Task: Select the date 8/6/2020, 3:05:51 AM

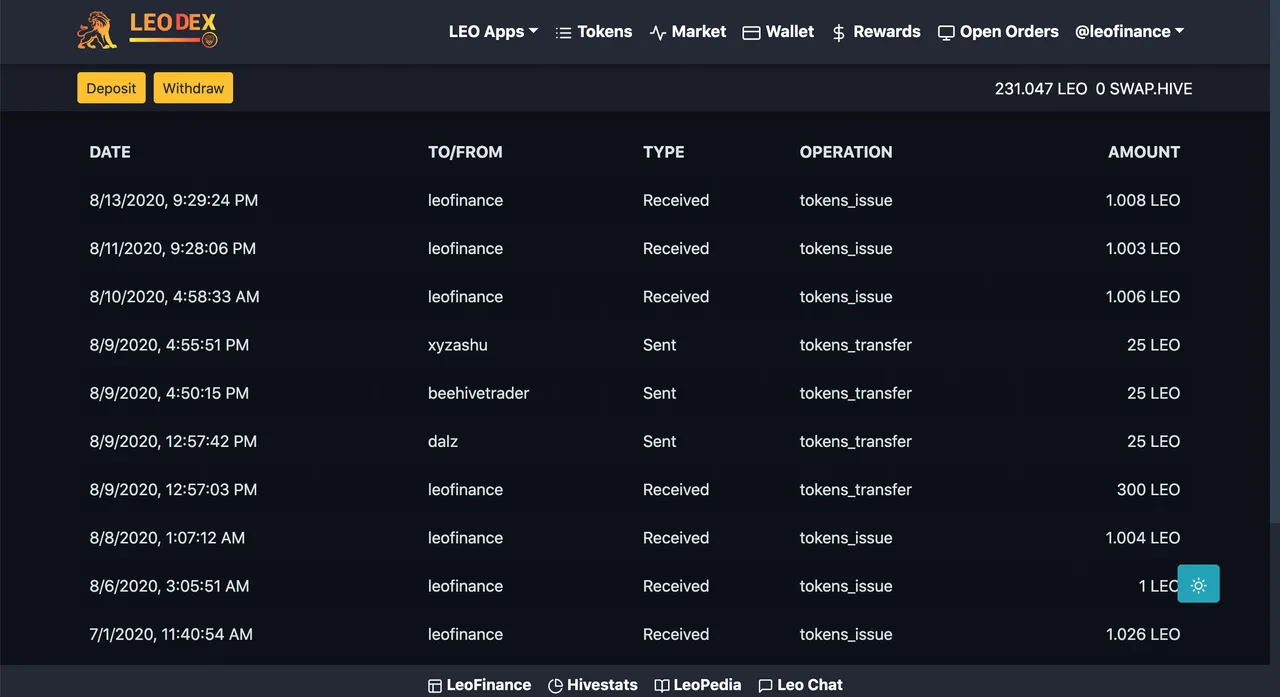Action: tap(169, 586)
